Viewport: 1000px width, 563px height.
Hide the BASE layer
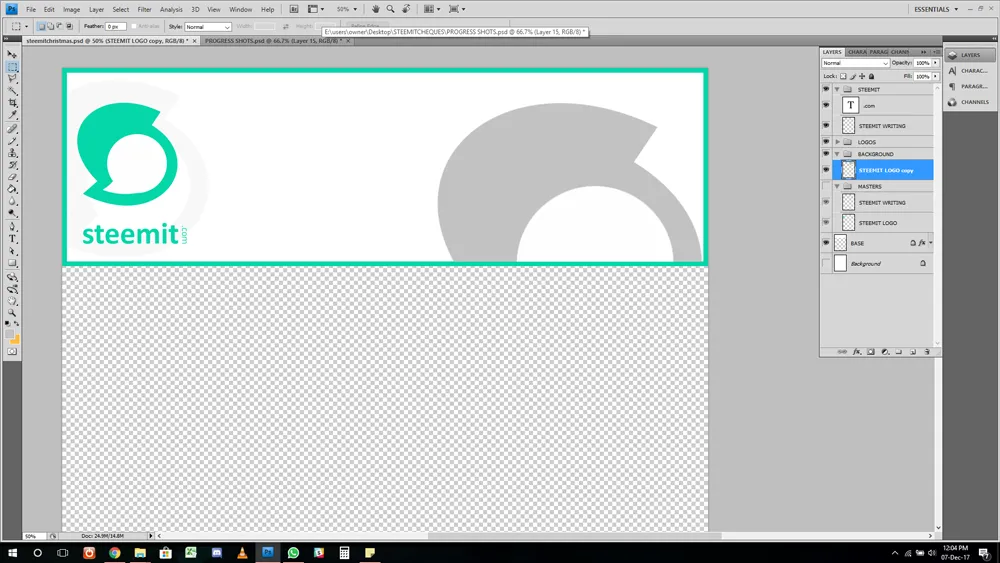826,243
